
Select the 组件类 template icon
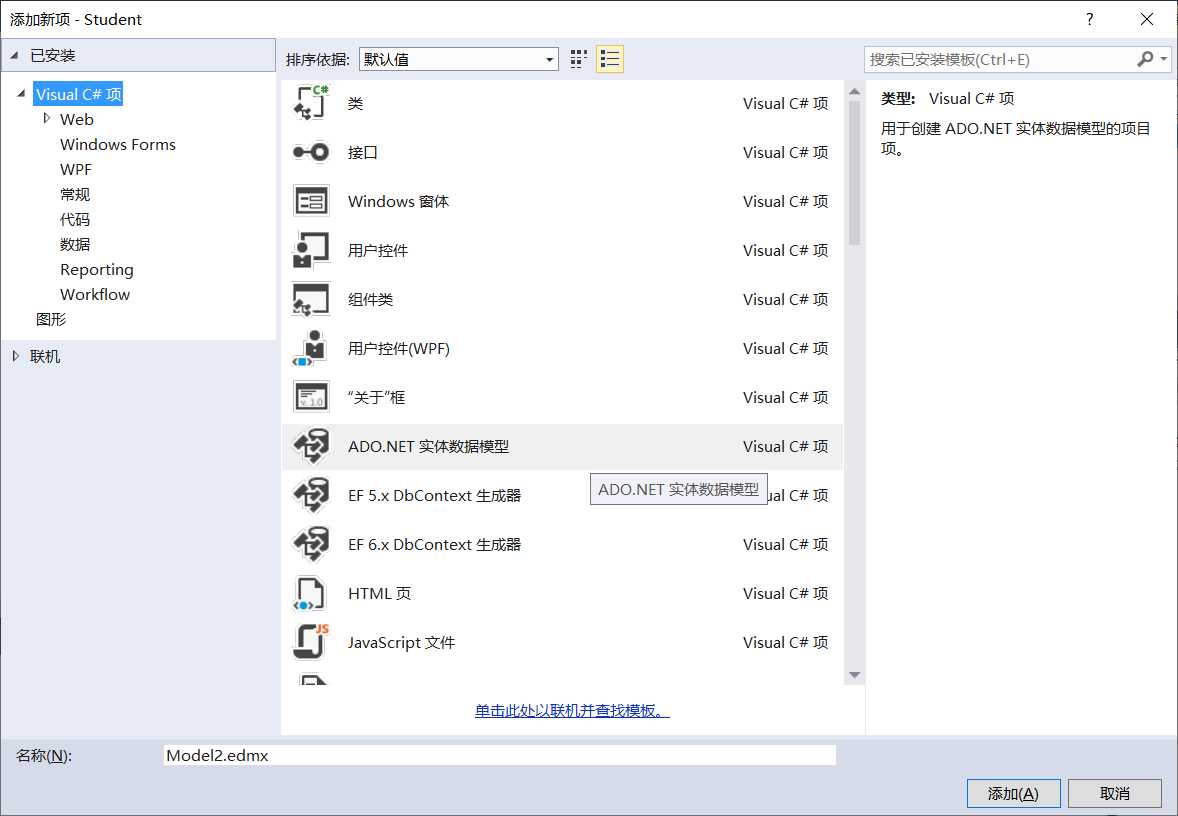[311, 299]
